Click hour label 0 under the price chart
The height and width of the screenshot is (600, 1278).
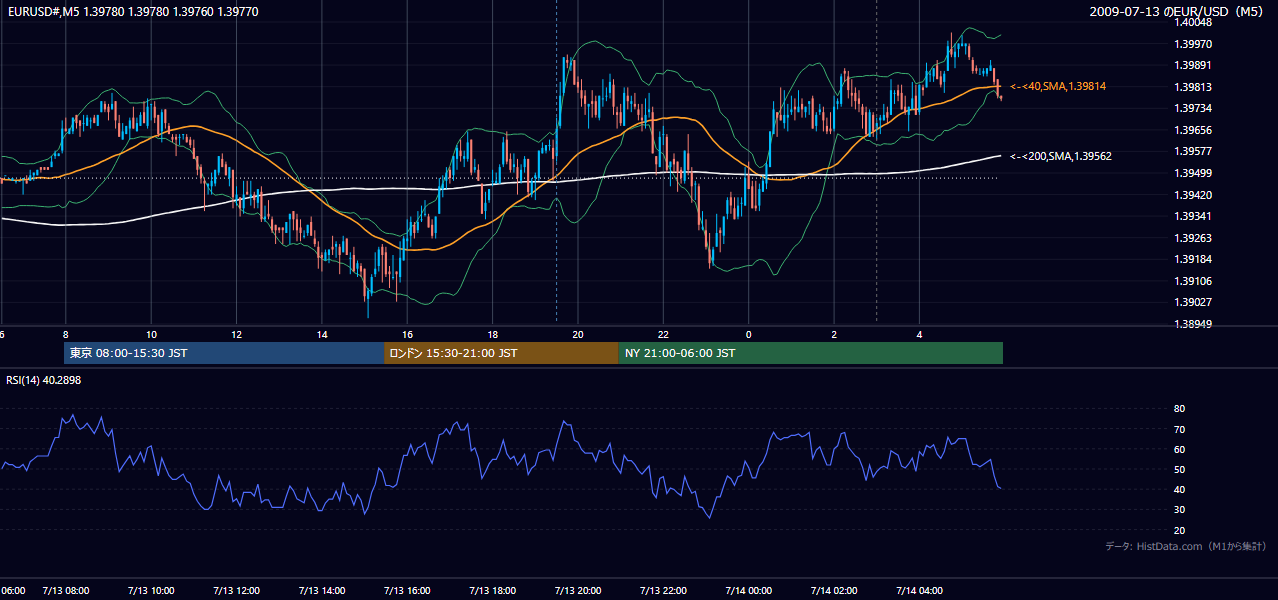tap(749, 334)
